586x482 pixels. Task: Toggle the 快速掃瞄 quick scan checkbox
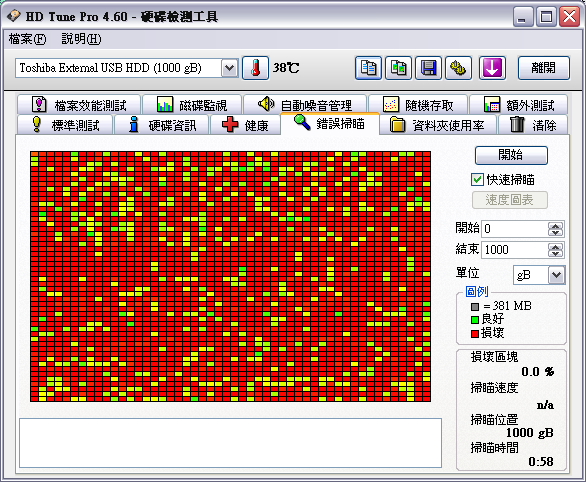tap(477, 180)
